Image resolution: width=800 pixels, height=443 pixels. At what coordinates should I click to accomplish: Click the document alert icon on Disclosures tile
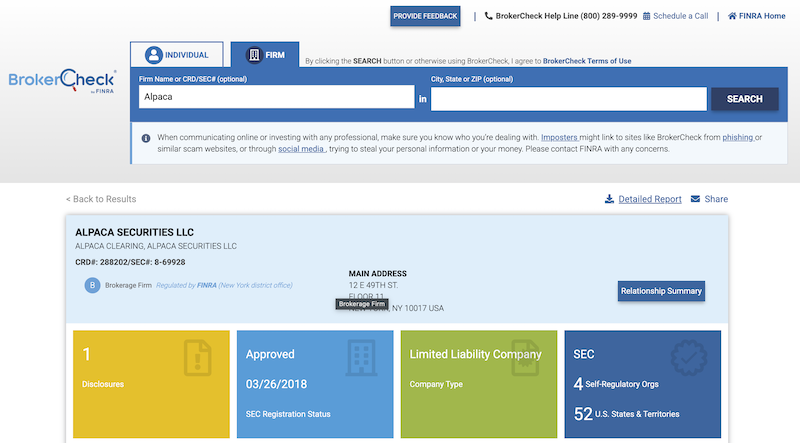pos(198,358)
